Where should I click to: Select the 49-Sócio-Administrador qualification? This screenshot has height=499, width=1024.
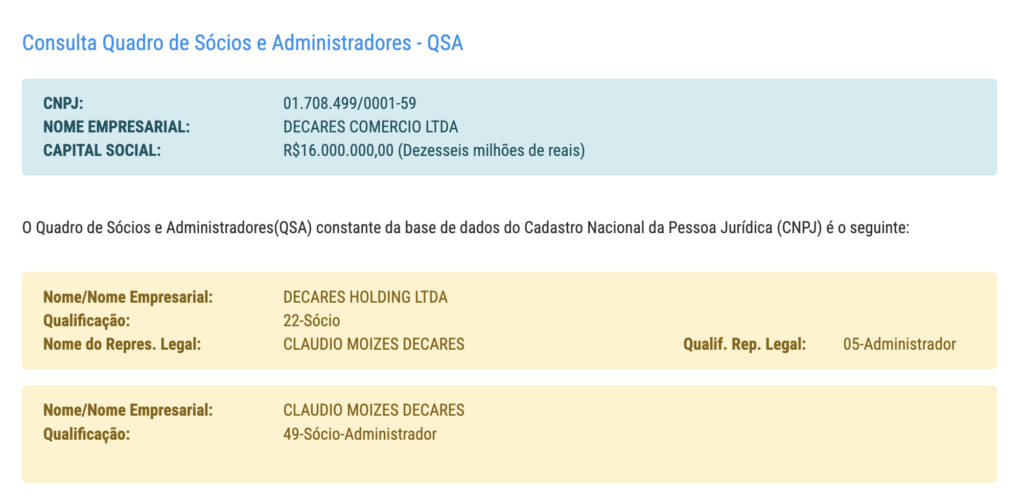[360, 434]
